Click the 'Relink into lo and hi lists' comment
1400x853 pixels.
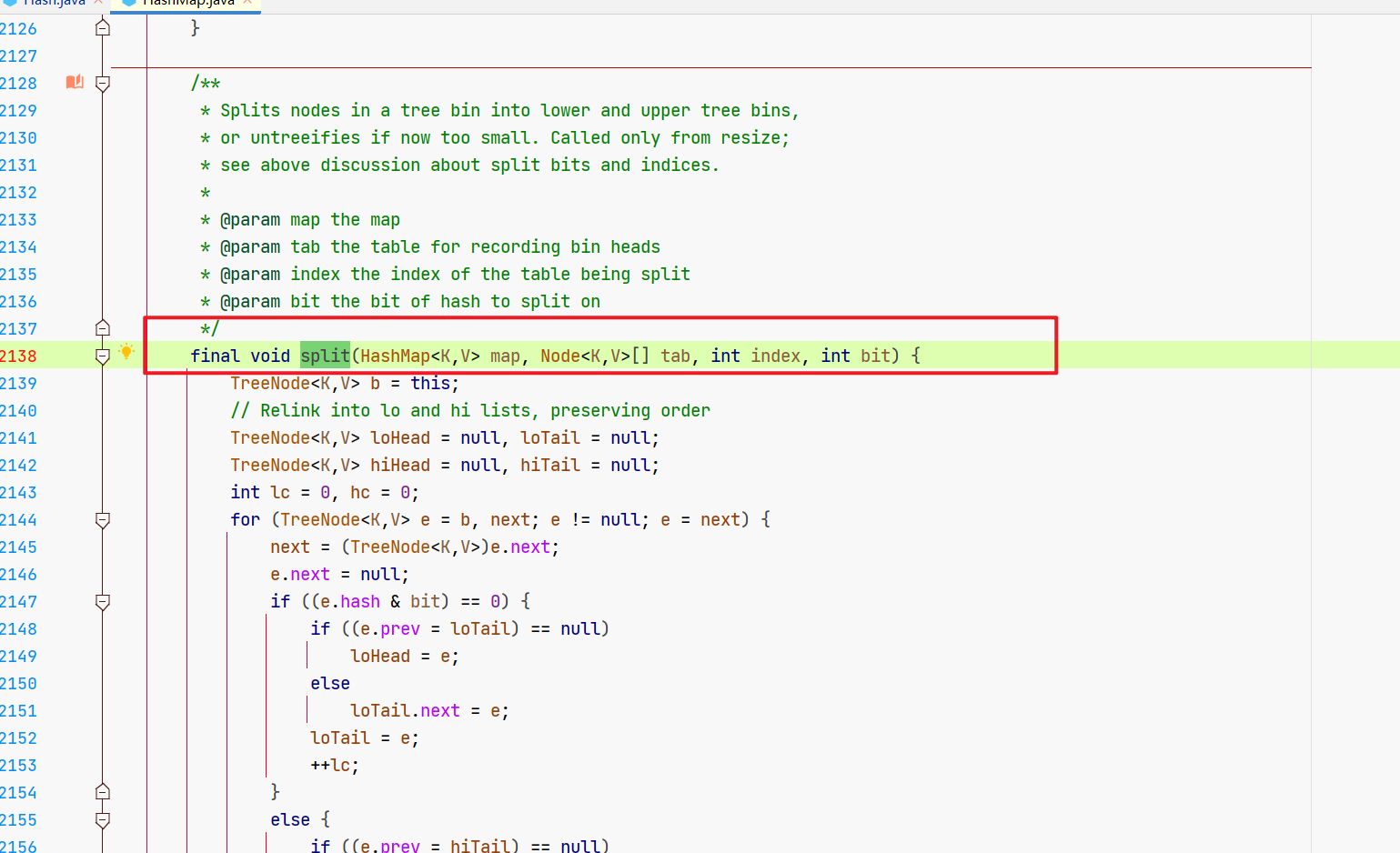coord(470,410)
